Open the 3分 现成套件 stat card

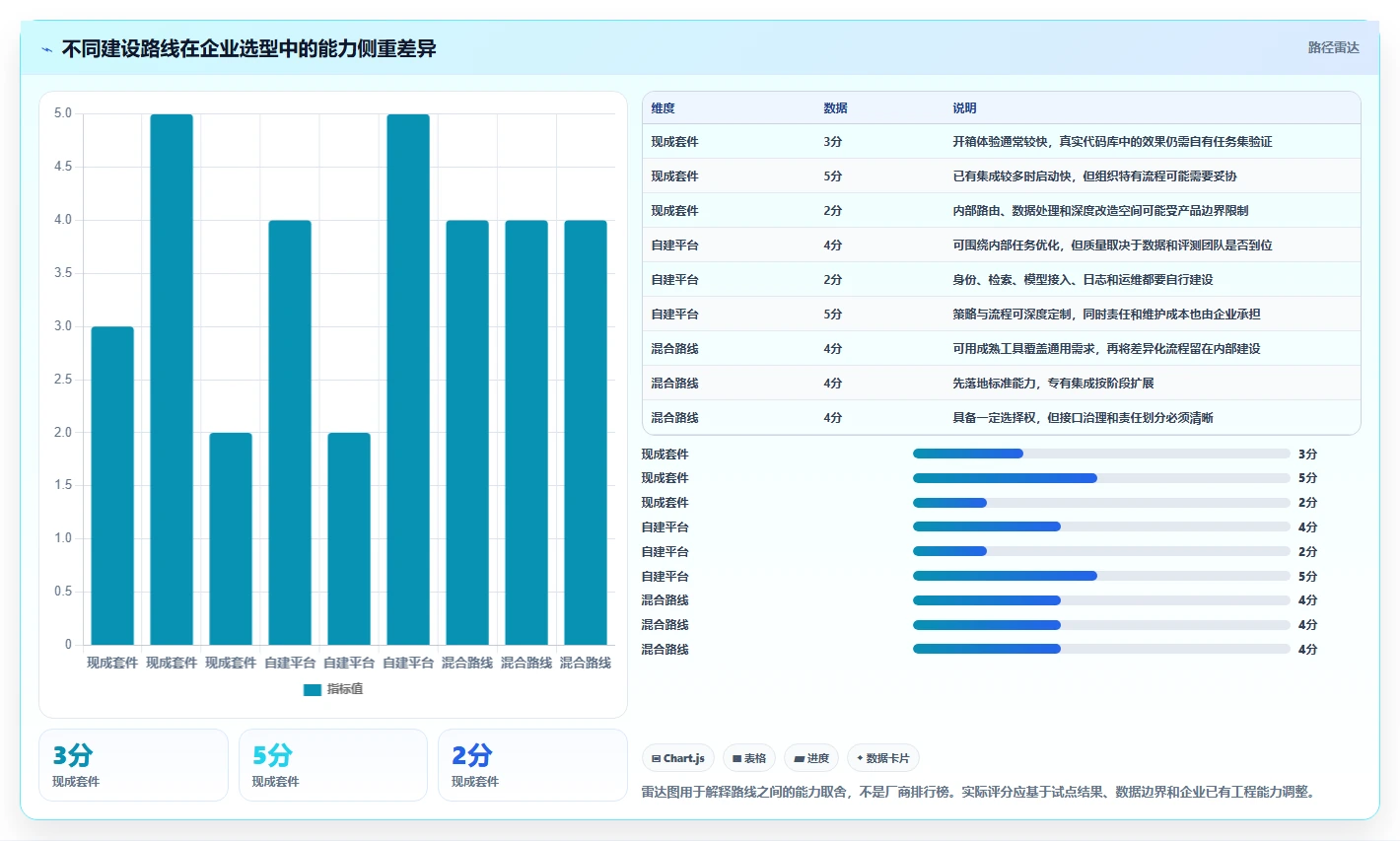[133, 765]
